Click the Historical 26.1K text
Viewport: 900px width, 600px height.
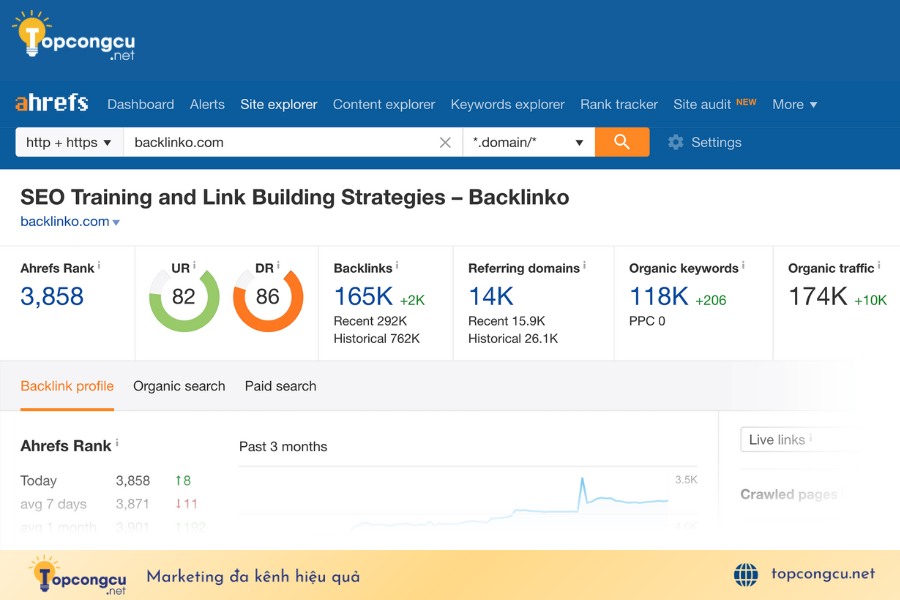pyautogui.click(x=513, y=339)
